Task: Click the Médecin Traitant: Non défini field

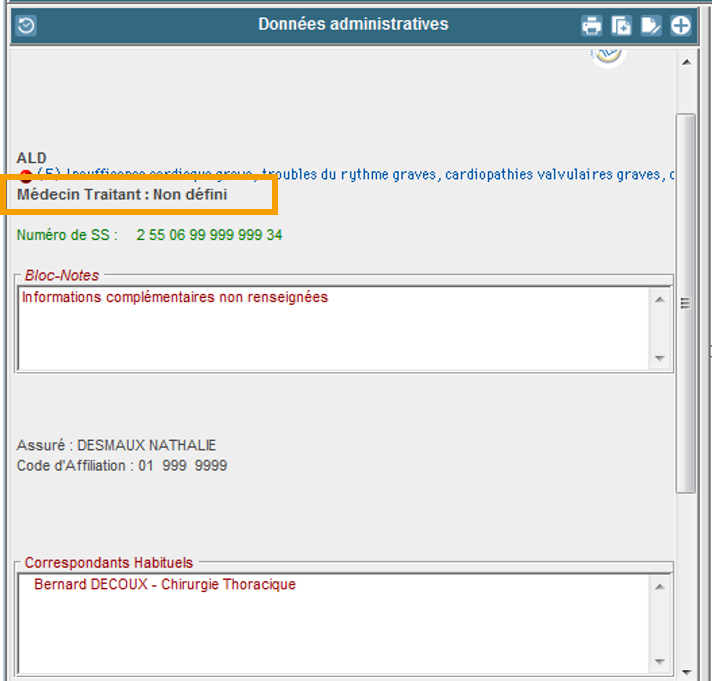Action: pyautogui.click(x=122, y=195)
